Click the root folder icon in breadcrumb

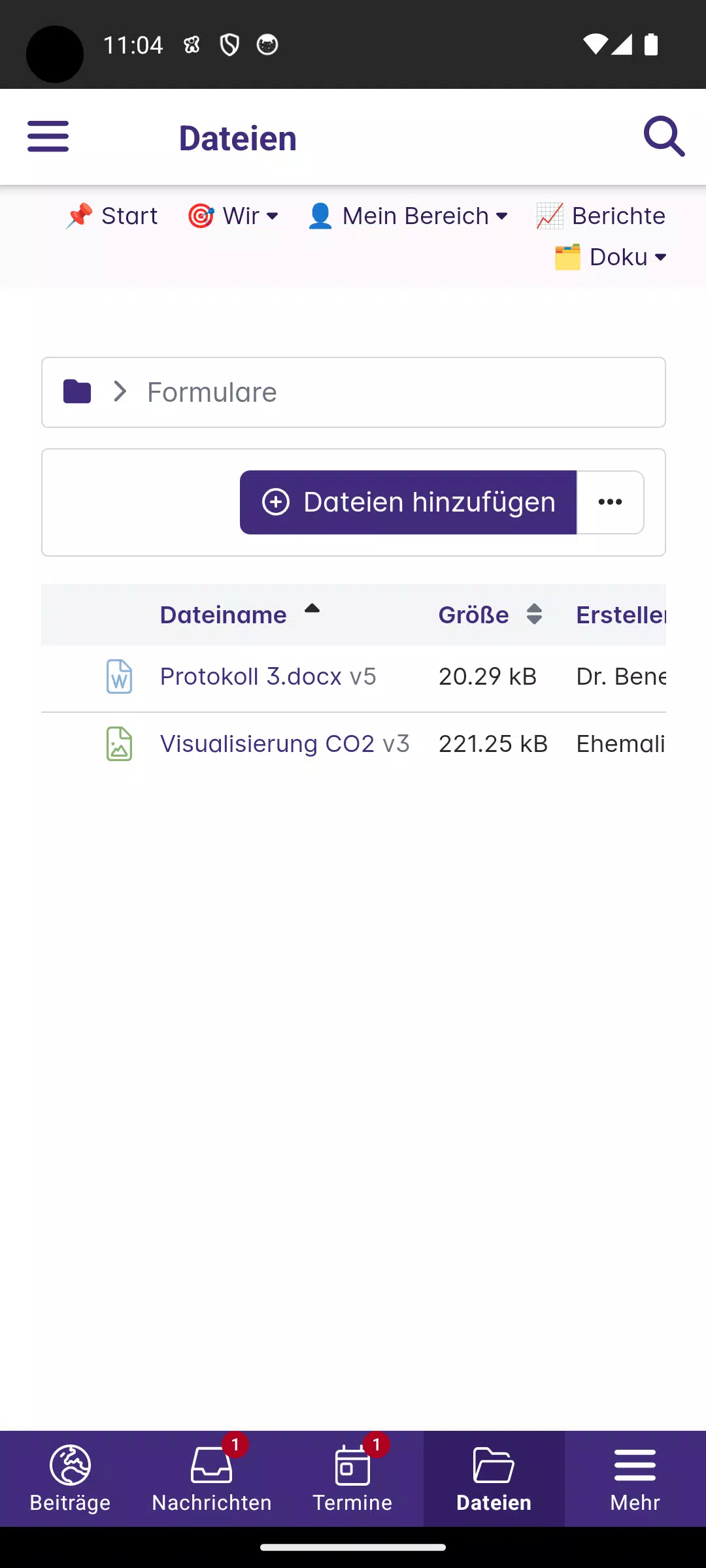(77, 392)
